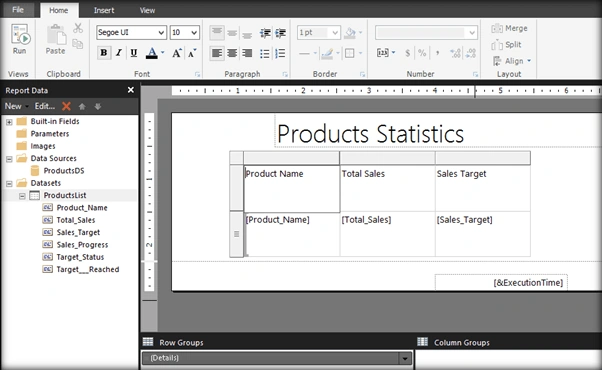Apply percent number format
602x370 pixels.
click(x=422, y=53)
